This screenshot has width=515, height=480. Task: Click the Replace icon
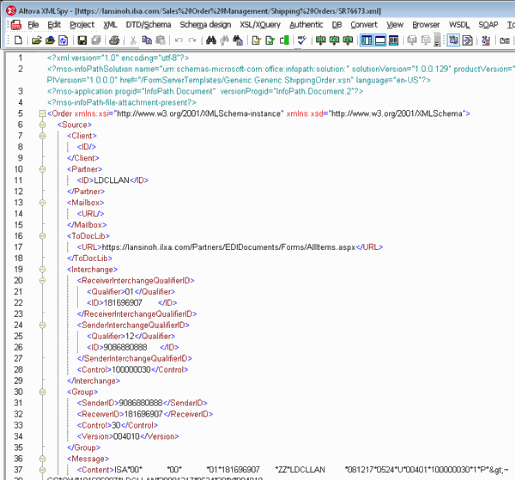[x=238, y=40]
